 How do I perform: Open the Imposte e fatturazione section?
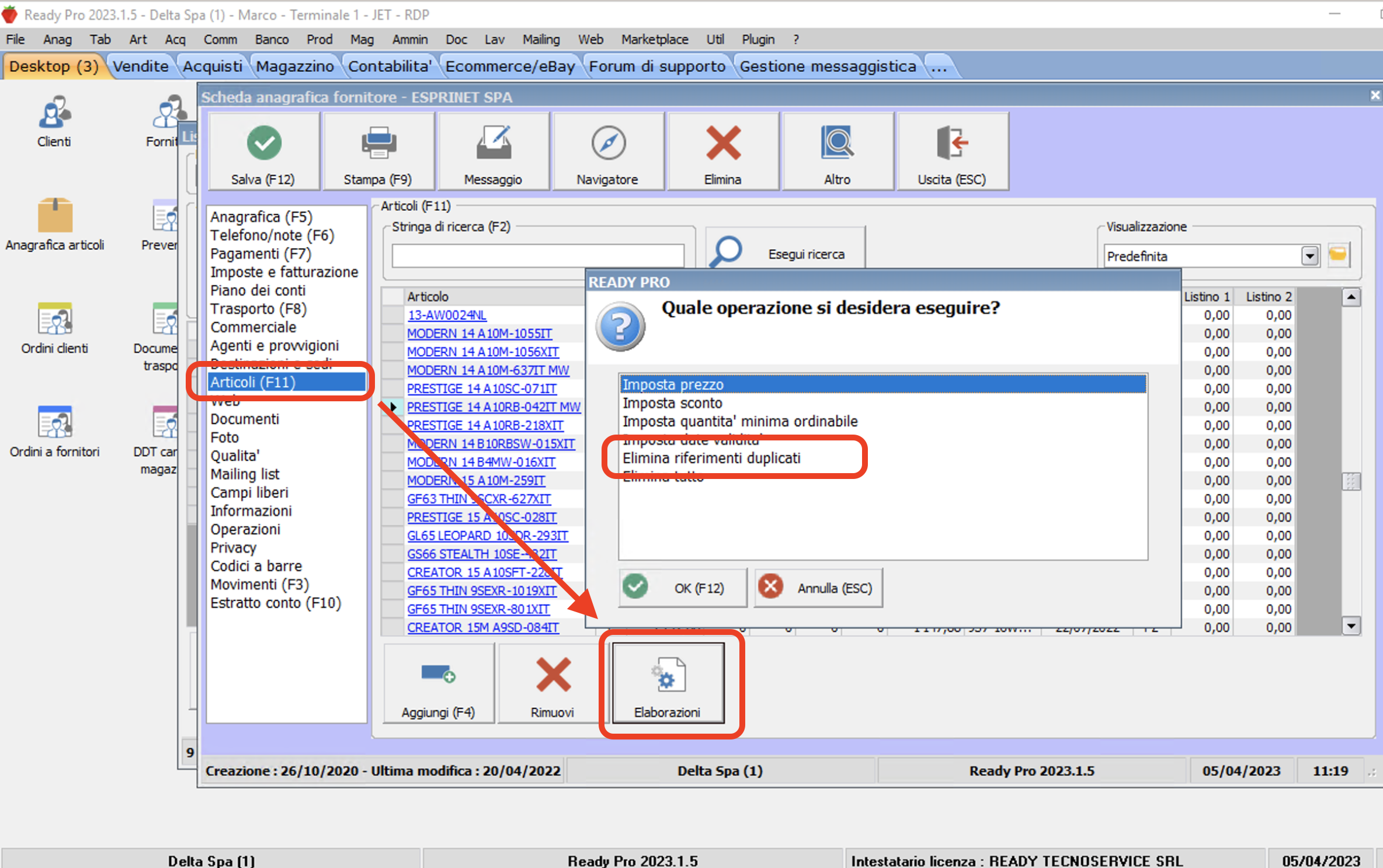[284, 272]
